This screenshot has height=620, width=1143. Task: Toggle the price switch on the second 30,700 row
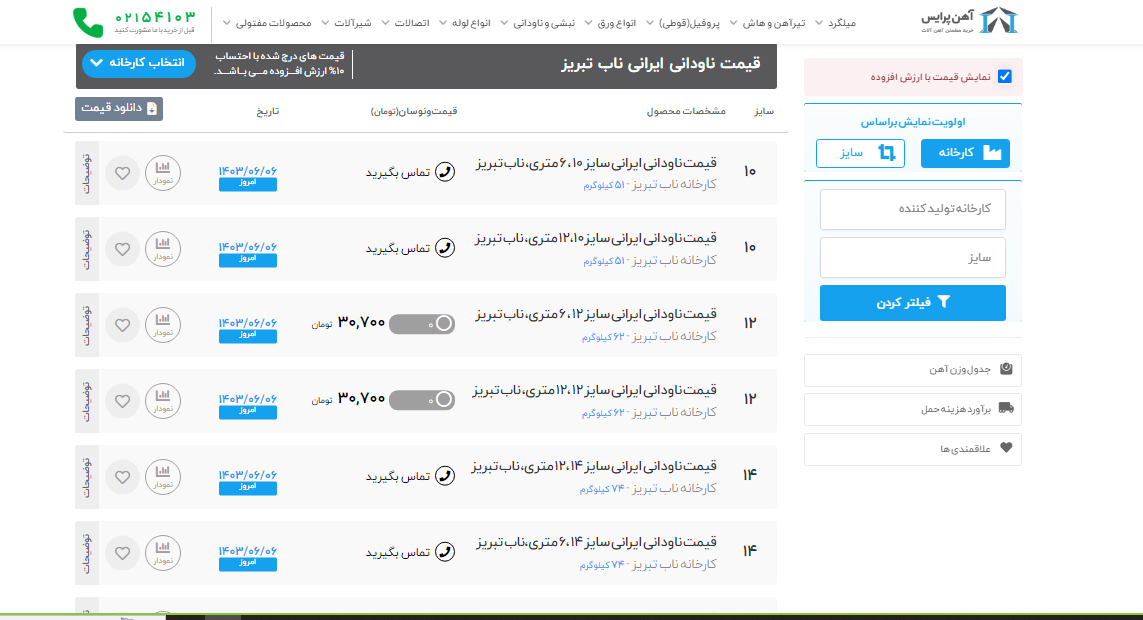[x=421, y=399]
